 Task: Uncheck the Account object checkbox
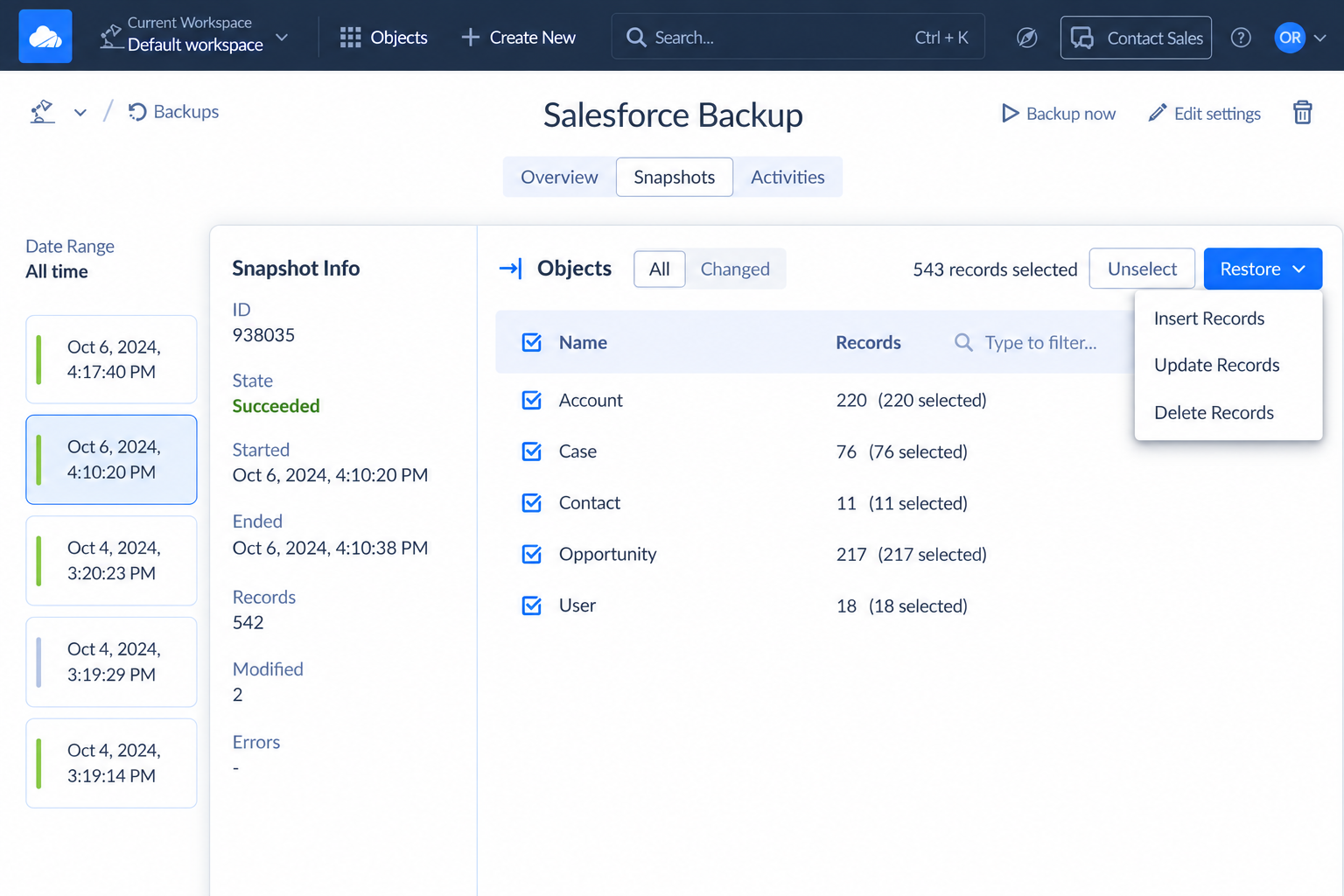pyautogui.click(x=532, y=400)
